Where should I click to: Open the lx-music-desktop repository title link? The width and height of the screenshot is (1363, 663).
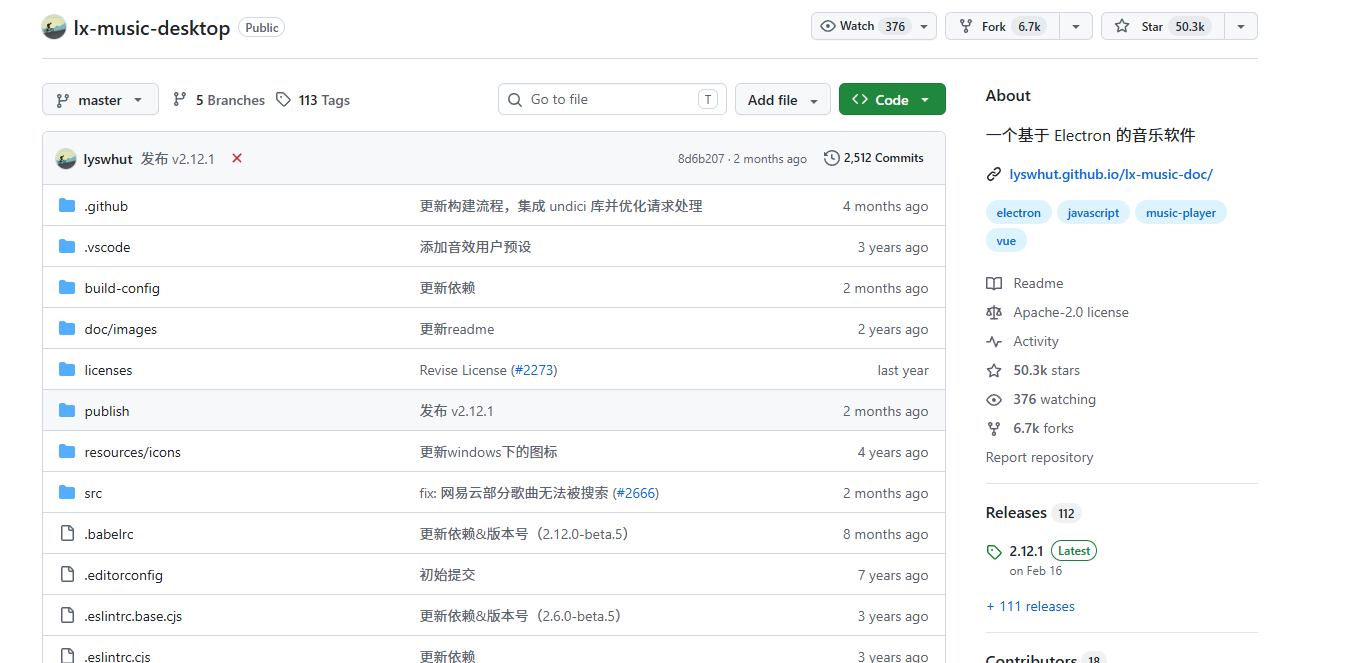[x=152, y=28]
